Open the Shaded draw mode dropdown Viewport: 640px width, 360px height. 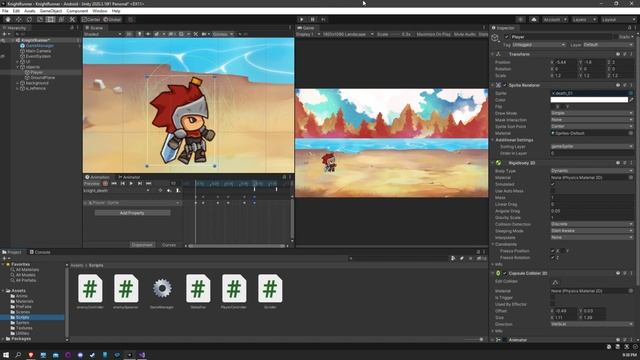(102, 34)
